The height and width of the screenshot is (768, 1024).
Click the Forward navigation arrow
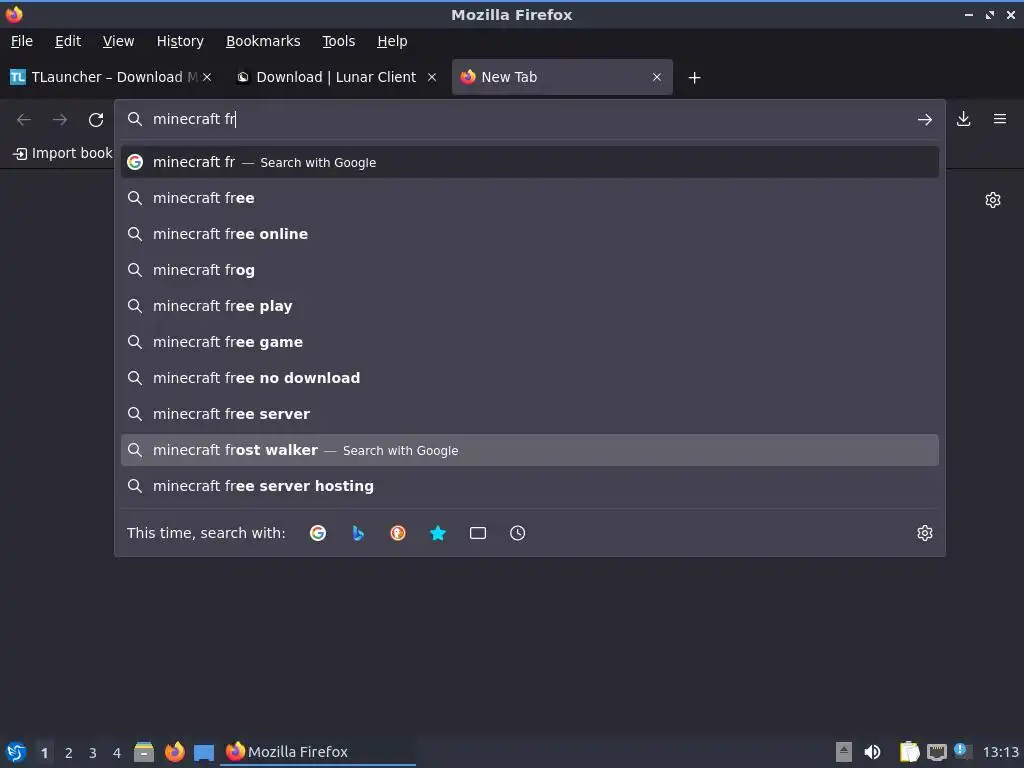pyautogui.click(x=59, y=120)
